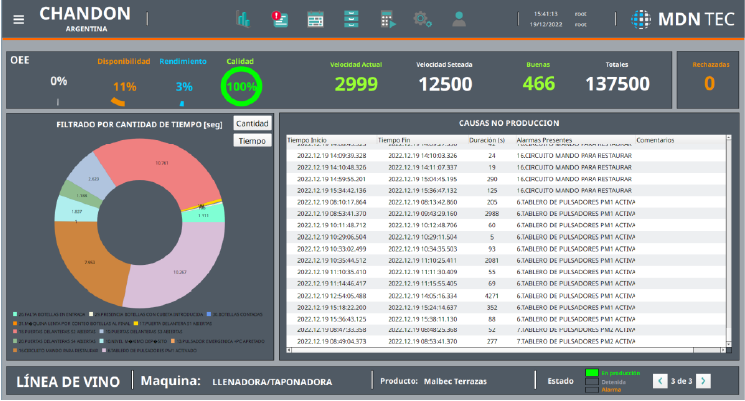
Task: Open the bar chart statistics icon
Action: pos(243,19)
